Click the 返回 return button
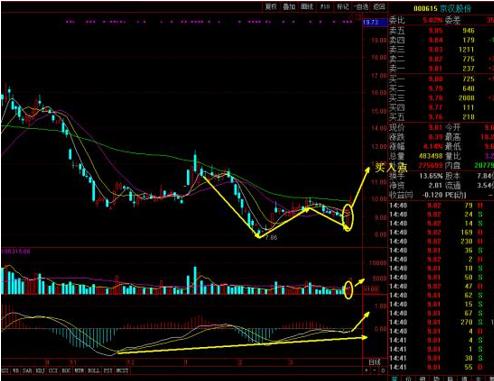The image size is (494, 381). coord(379,6)
